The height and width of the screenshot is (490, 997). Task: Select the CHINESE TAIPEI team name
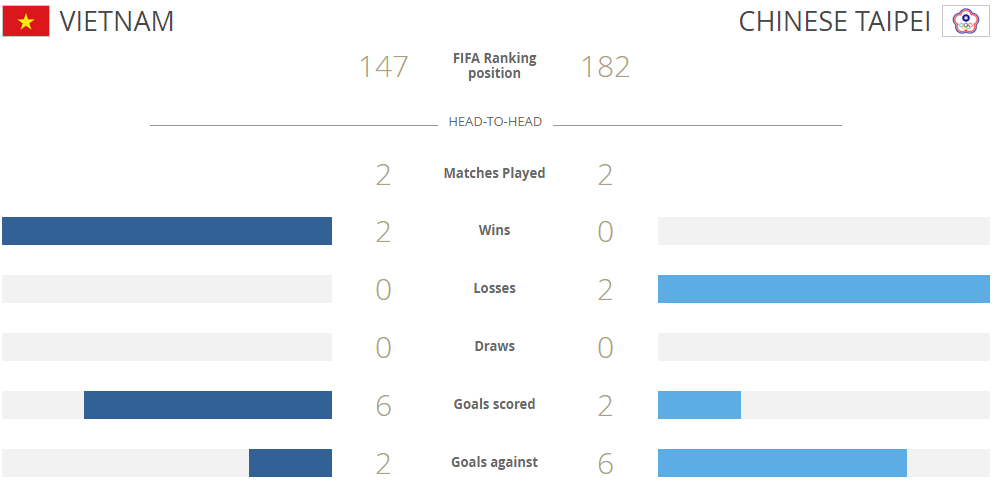point(834,21)
